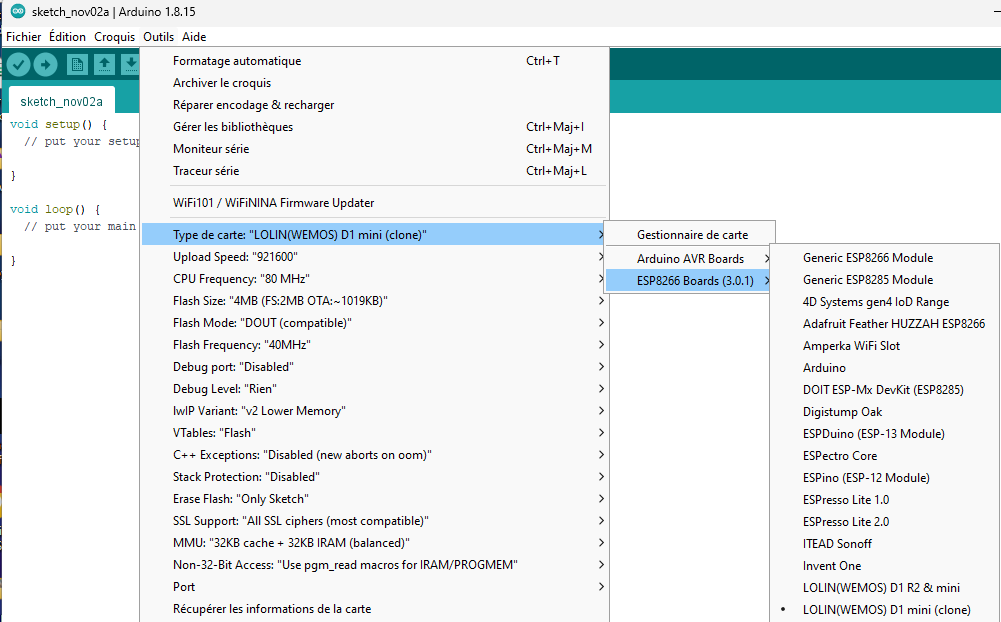
Task: Launch WiFi101 / WiFiNINA Firmware Updater
Action: point(374,203)
